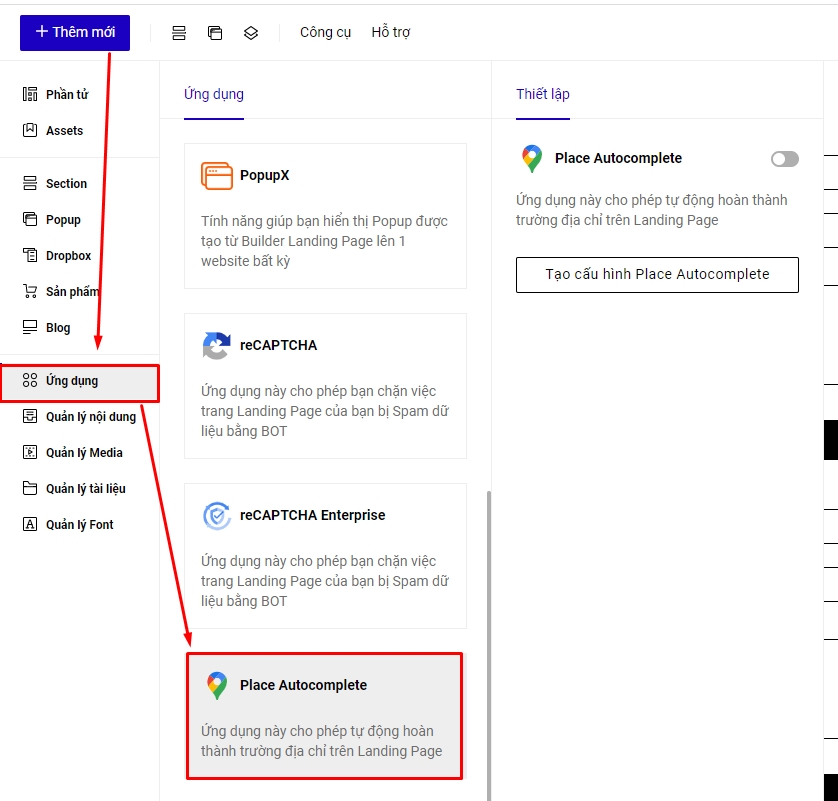The image size is (838, 801).
Task: Open Assets in the sidebar
Action: 64,131
